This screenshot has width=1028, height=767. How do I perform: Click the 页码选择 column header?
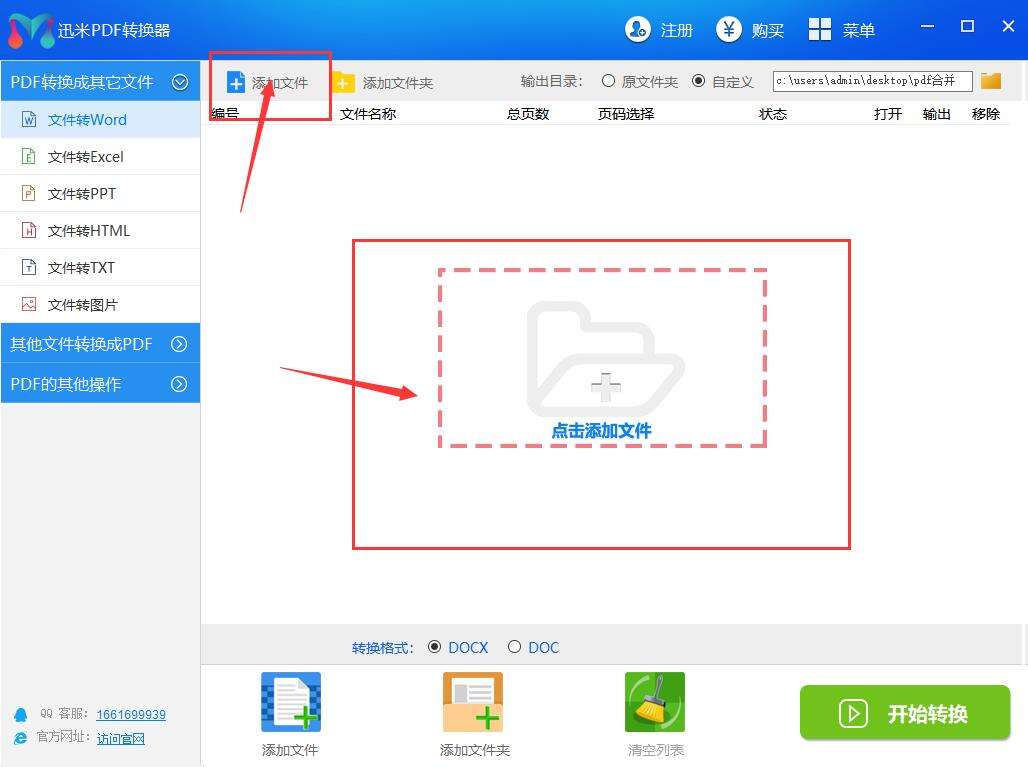tap(625, 114)
